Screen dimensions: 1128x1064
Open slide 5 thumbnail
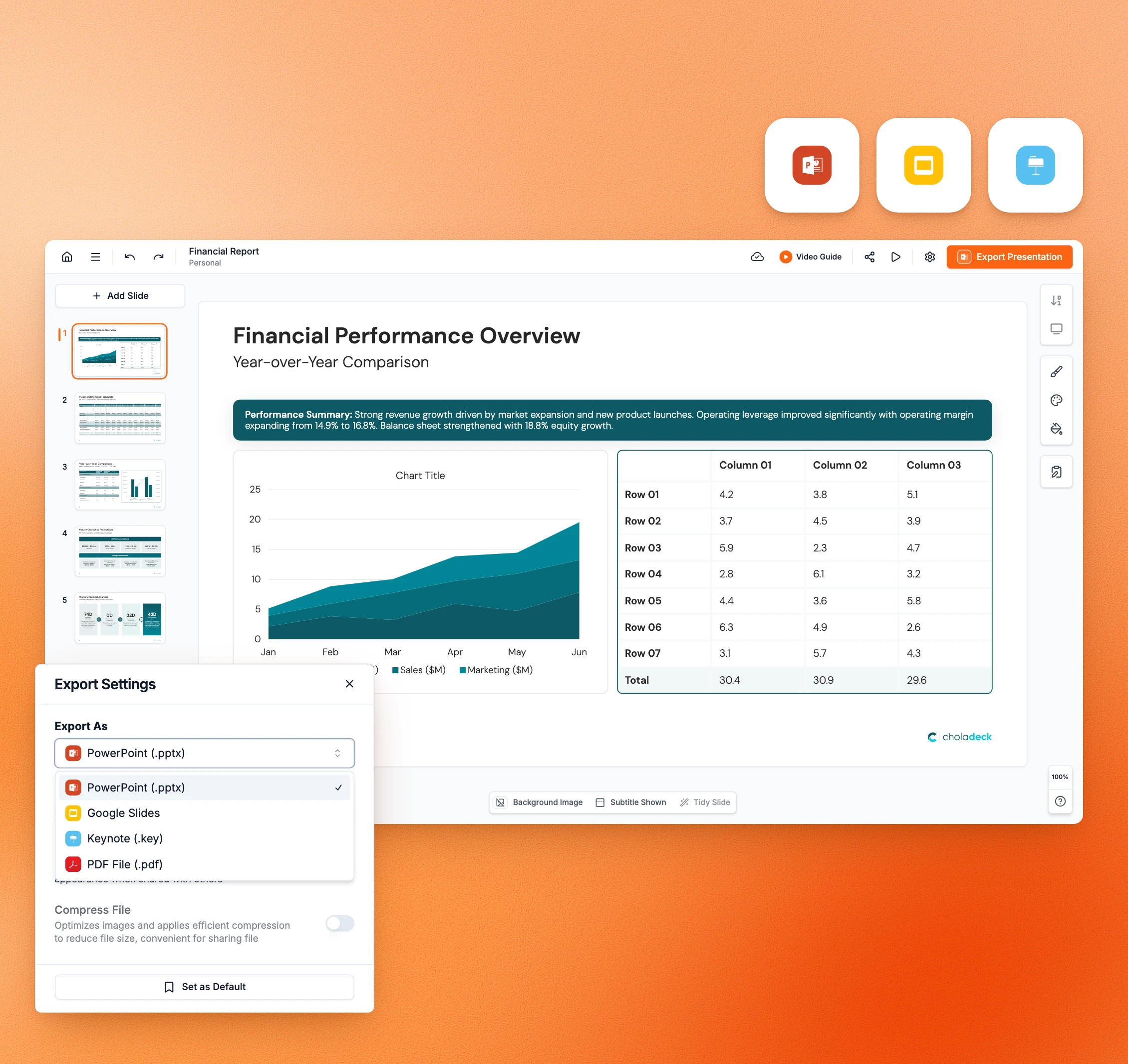coord(120,618)
